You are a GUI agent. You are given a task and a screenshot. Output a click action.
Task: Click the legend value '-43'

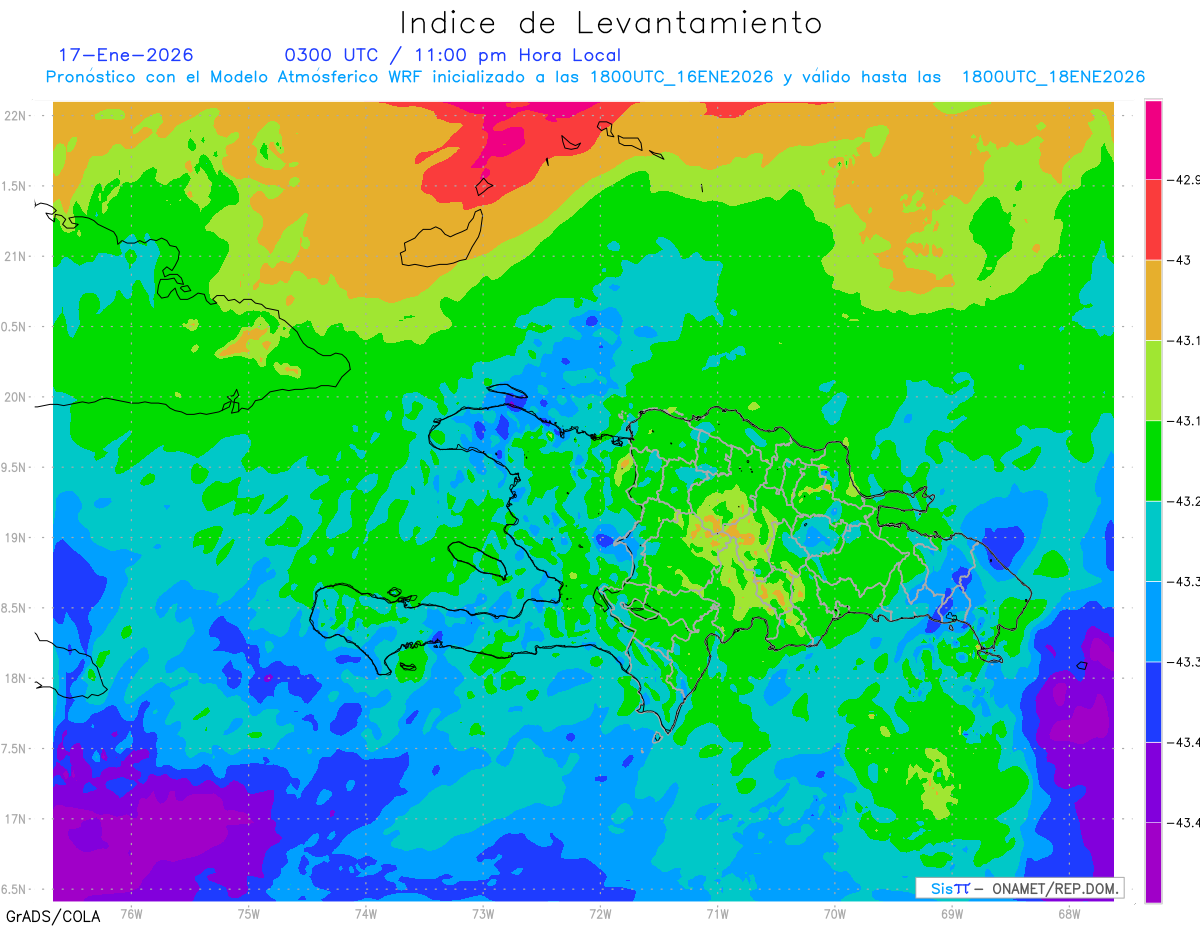click(1178, 260)
